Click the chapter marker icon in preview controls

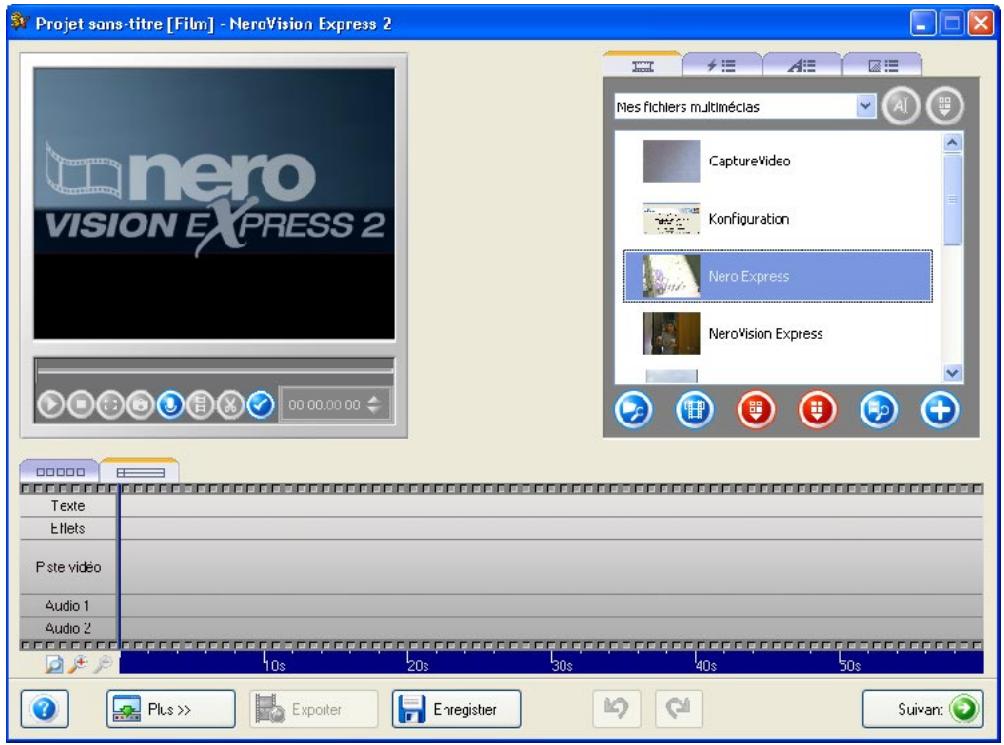(x=200, y=405)
